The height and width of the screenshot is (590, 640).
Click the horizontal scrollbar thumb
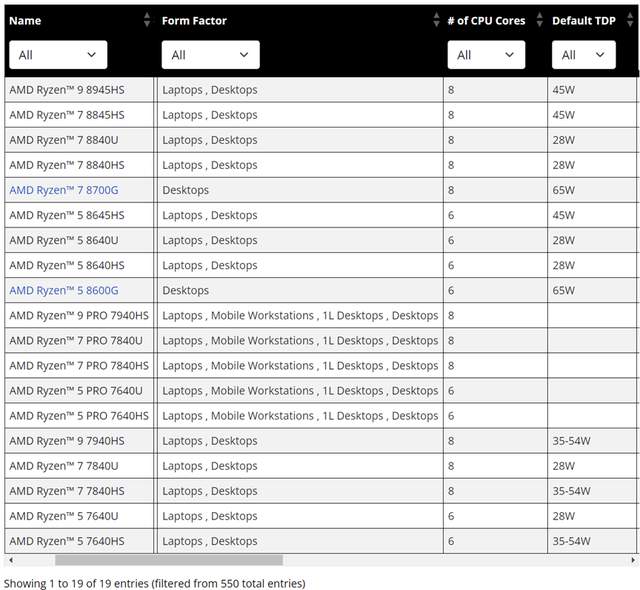coord(169,560)
